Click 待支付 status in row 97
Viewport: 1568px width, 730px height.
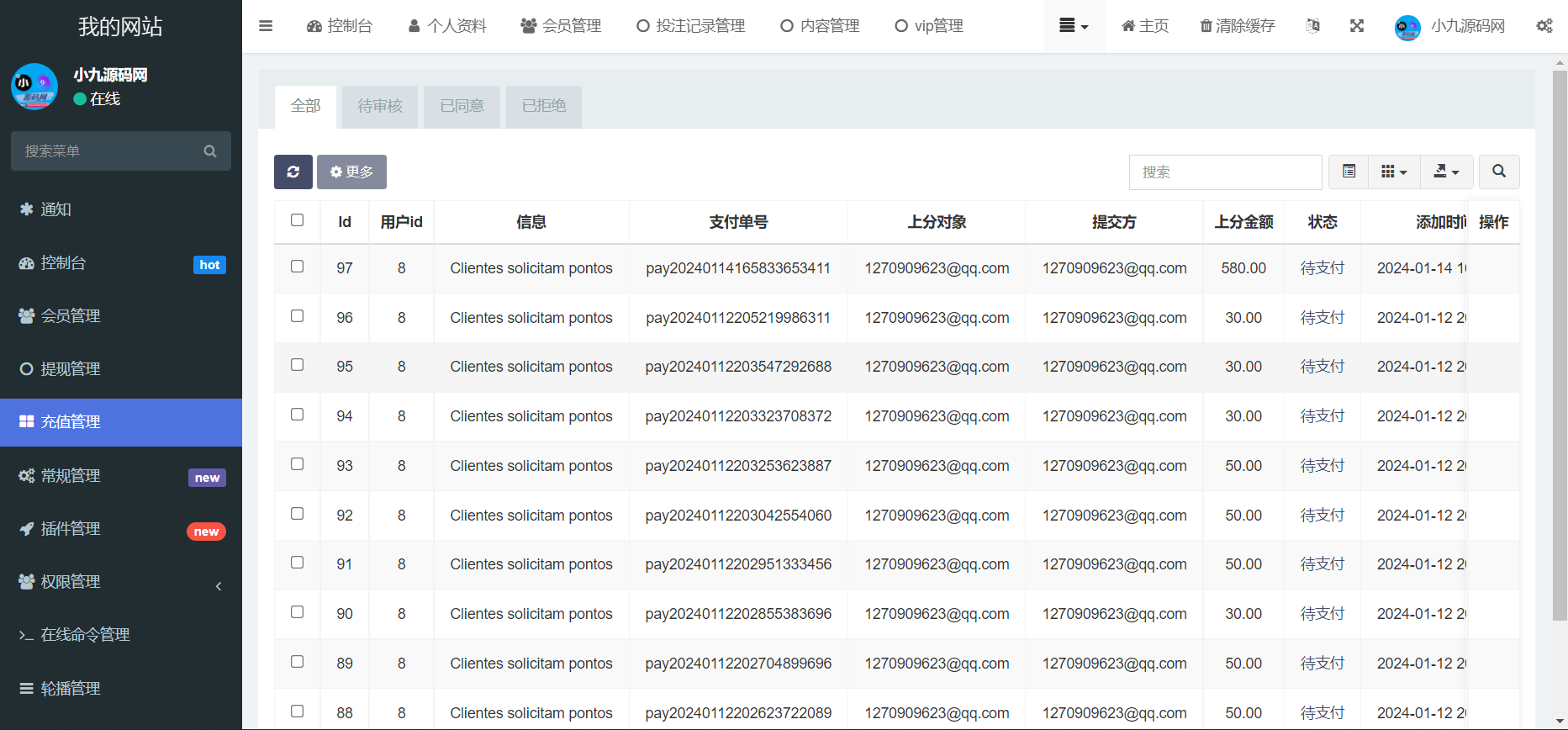[1323, 268]
